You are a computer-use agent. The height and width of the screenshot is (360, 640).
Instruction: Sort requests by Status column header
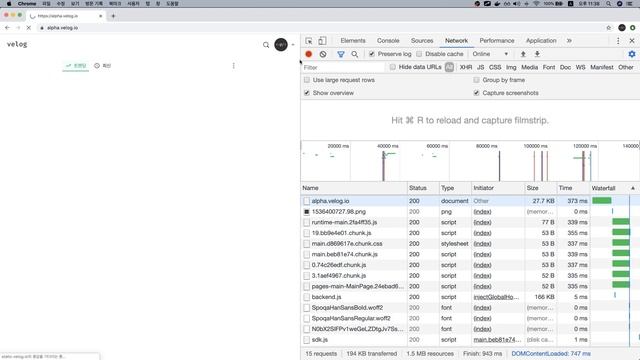coord(423,188)
